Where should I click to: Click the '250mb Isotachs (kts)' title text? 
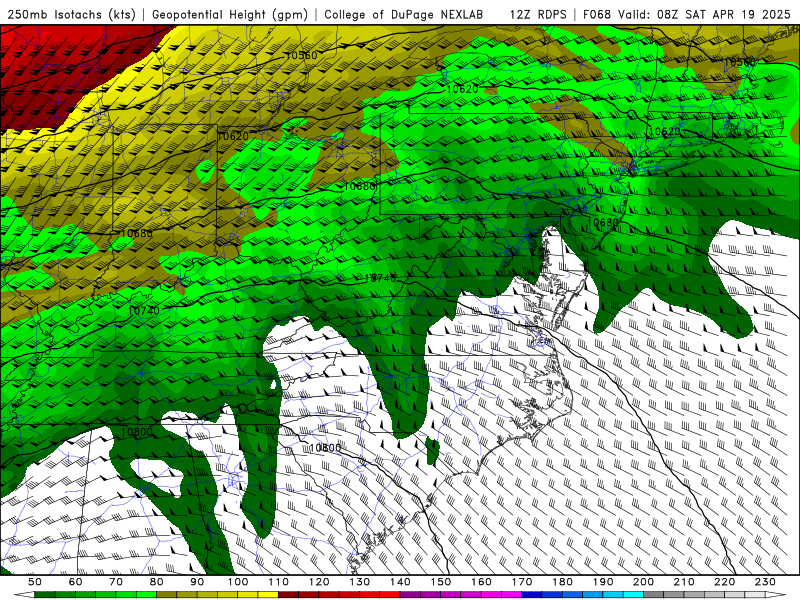71,14
